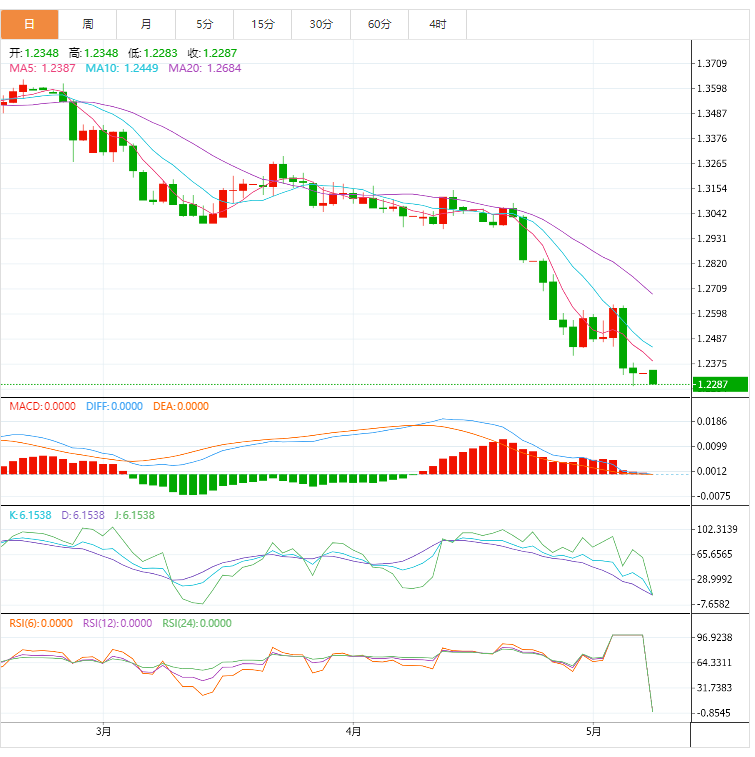Image resolution: width=755 pixels, height=757 pixels.
Task: Click the MA20: 1.2684 label
Action: tap(205, 68)
